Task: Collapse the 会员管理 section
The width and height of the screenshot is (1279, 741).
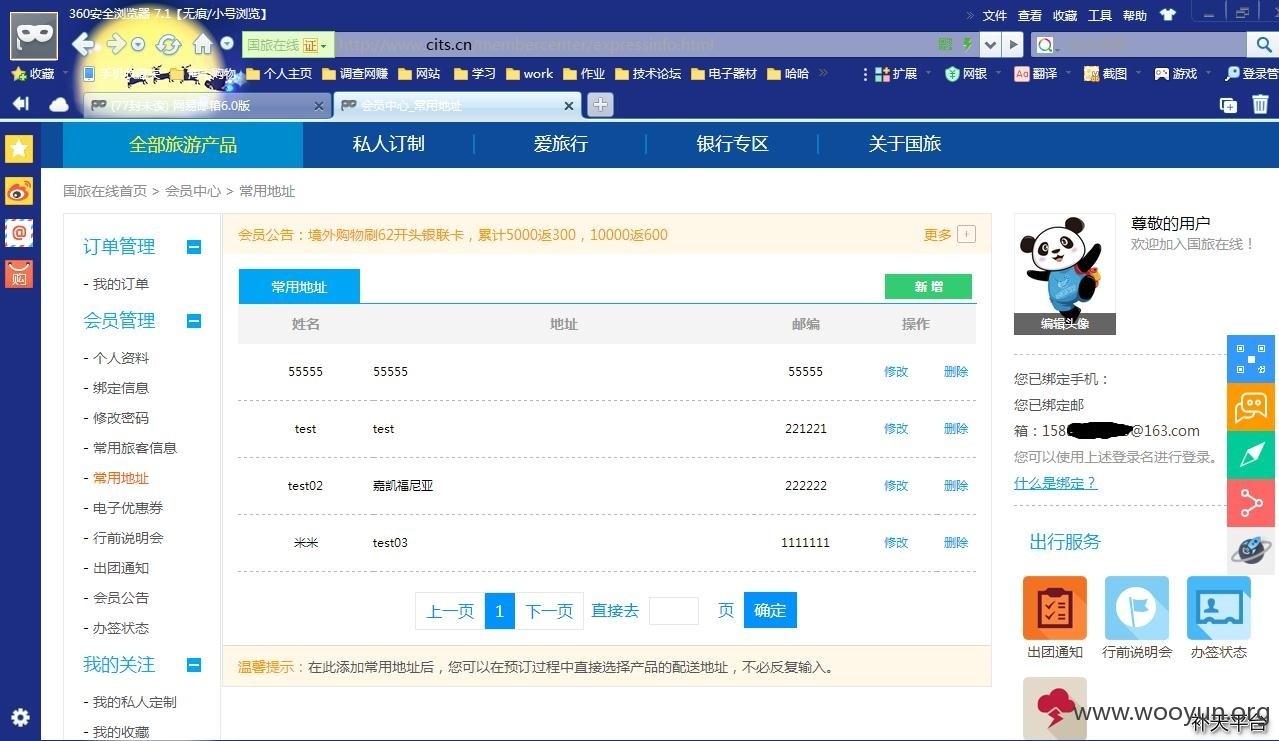Action: coord(194,321)
